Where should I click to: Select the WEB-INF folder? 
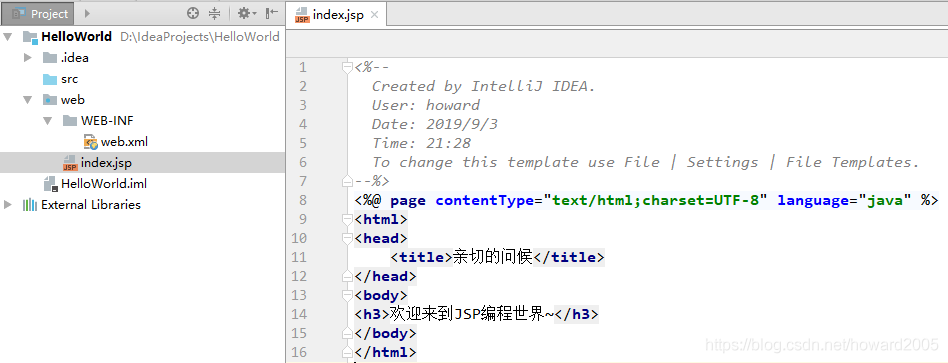[x=107, y=121]
